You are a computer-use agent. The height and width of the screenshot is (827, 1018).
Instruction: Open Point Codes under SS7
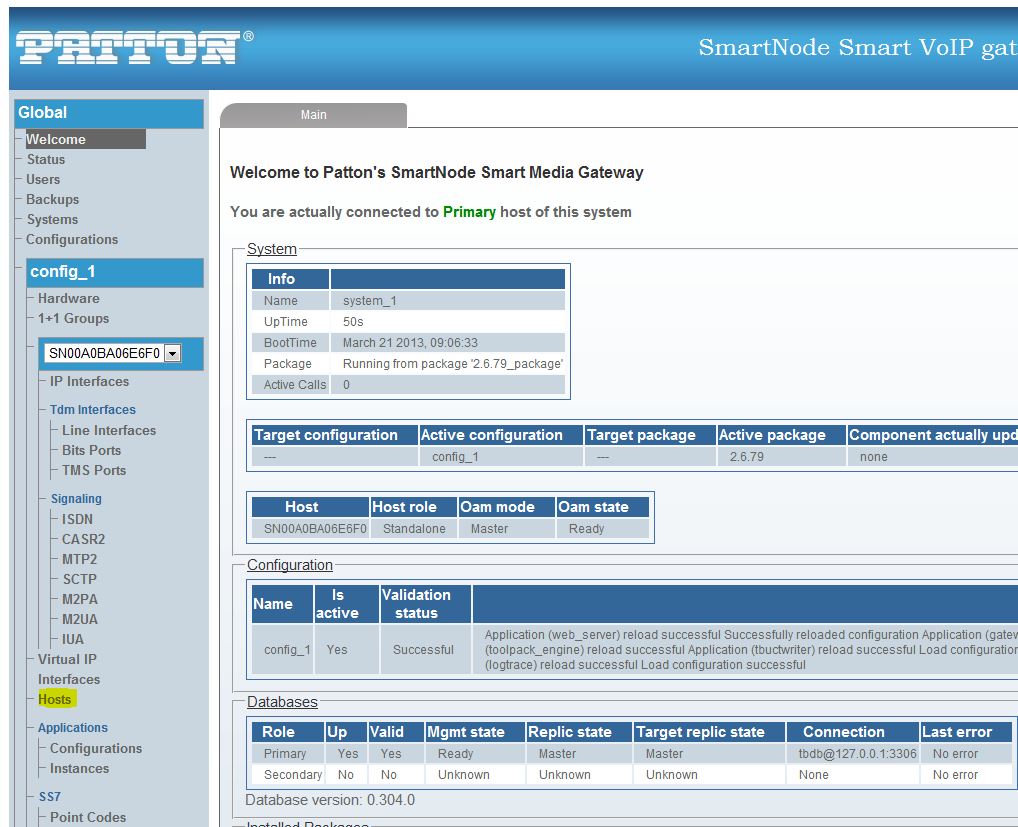(88, 817)
